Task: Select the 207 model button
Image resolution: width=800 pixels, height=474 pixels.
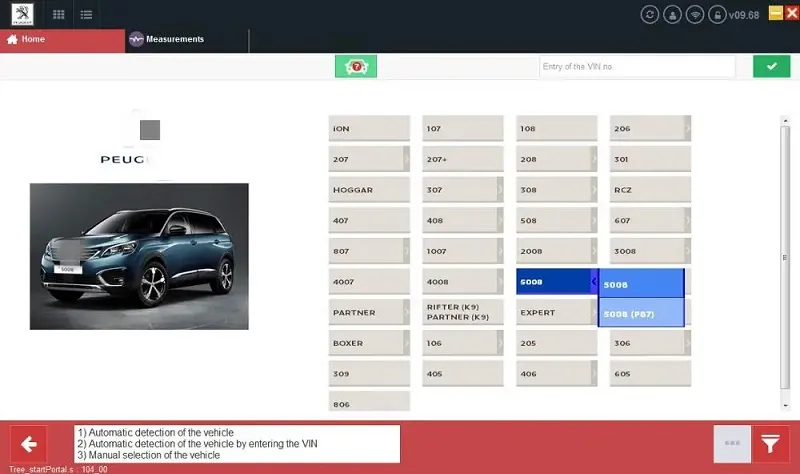Action: pos(369,159)
